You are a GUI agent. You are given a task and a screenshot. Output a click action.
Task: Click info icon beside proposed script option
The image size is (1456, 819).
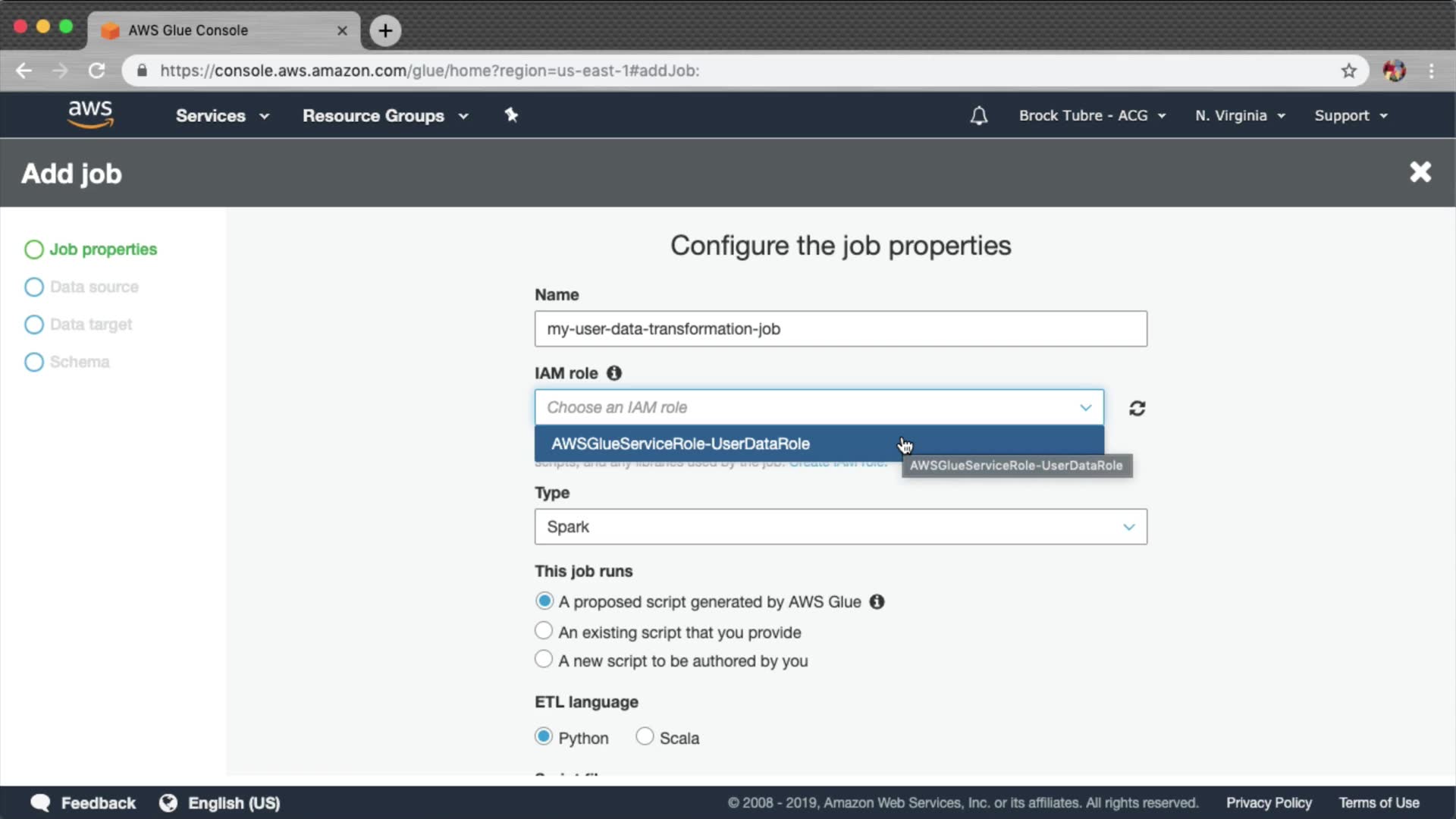coord(877,602)
